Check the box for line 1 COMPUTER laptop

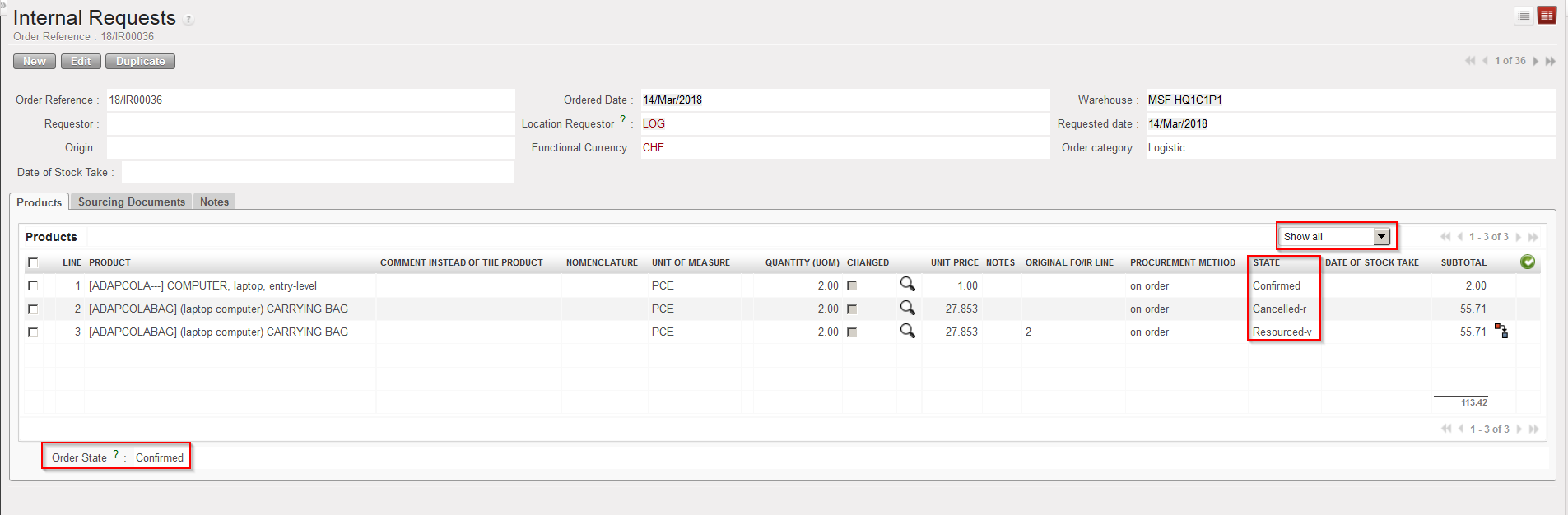point(33,285)
